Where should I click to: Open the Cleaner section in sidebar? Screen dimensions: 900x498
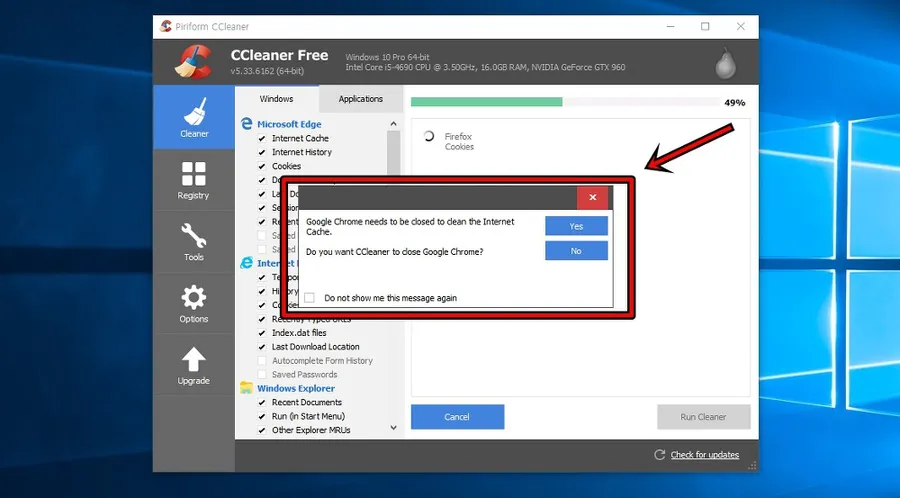[194, 117]
